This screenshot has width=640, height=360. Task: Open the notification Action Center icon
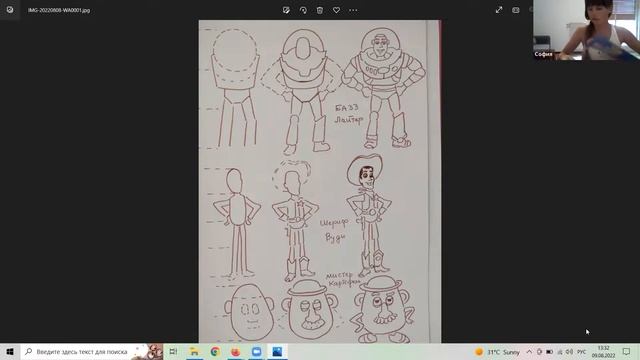626,351
